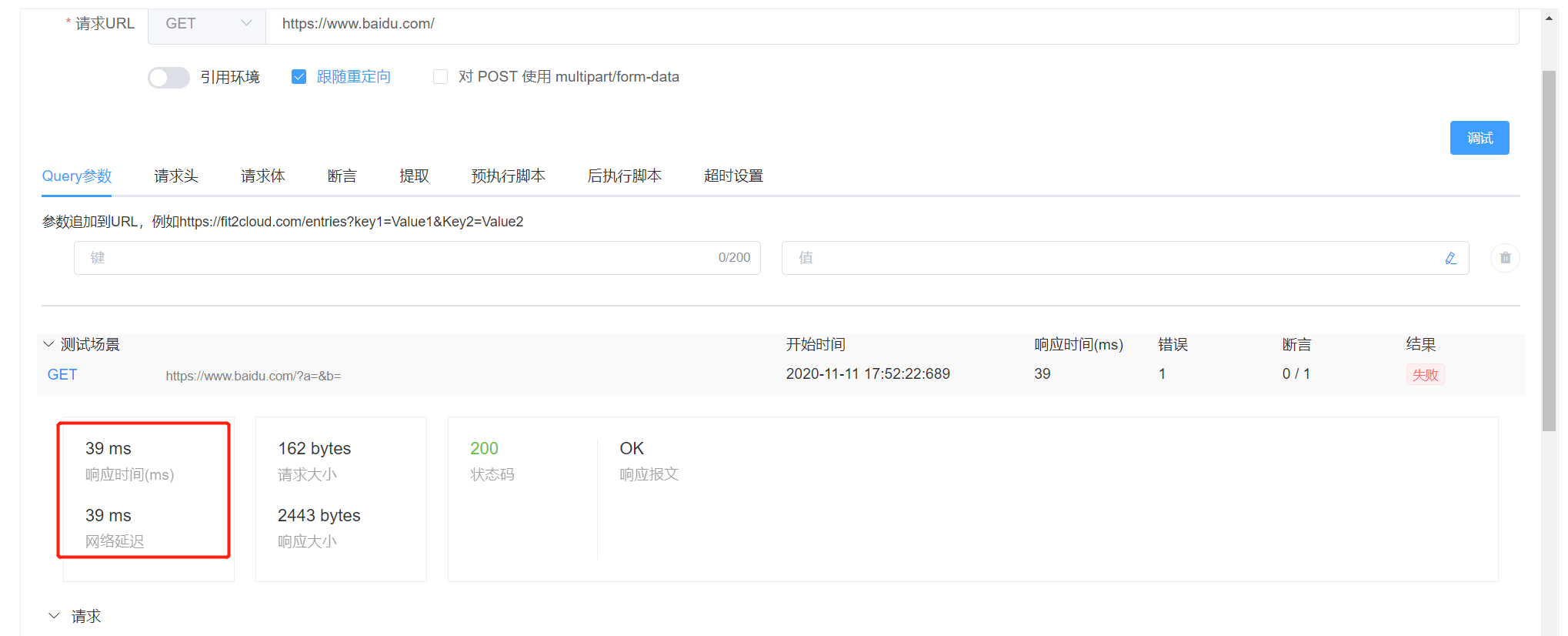
Task: Switch to Query参数 tab
Action: click(x=77, y=176)
